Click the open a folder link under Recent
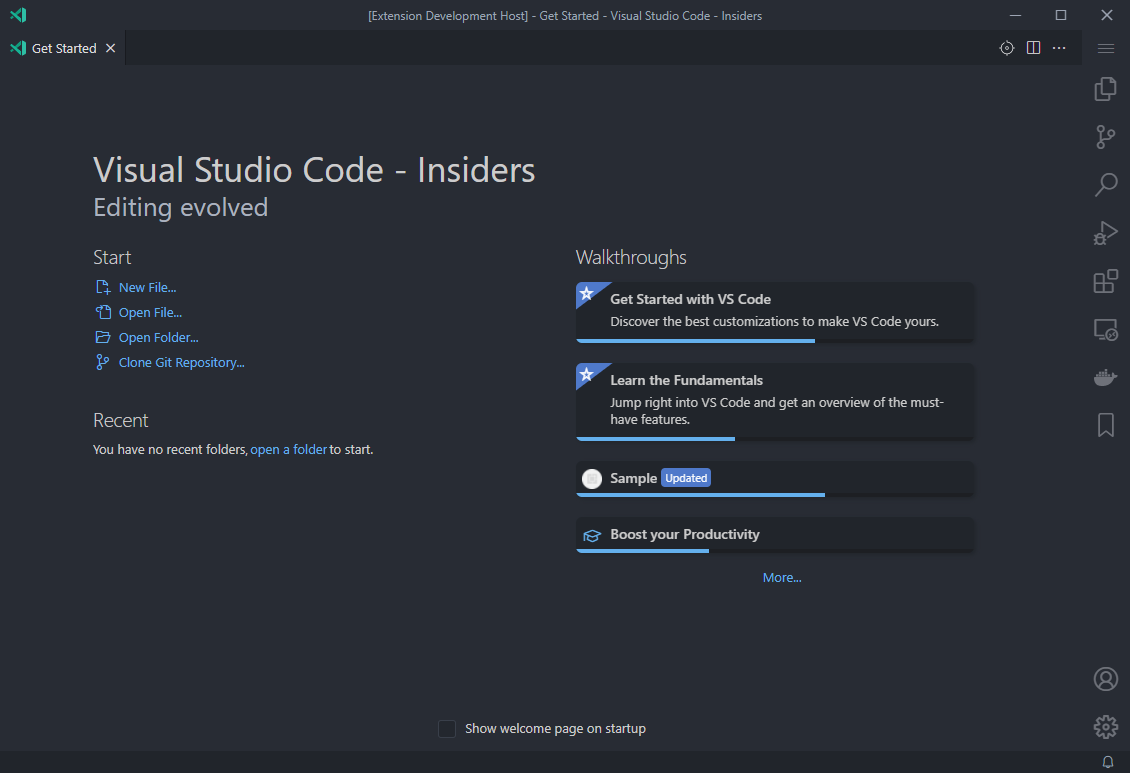Screen dimensions: 1130x773 289,449
